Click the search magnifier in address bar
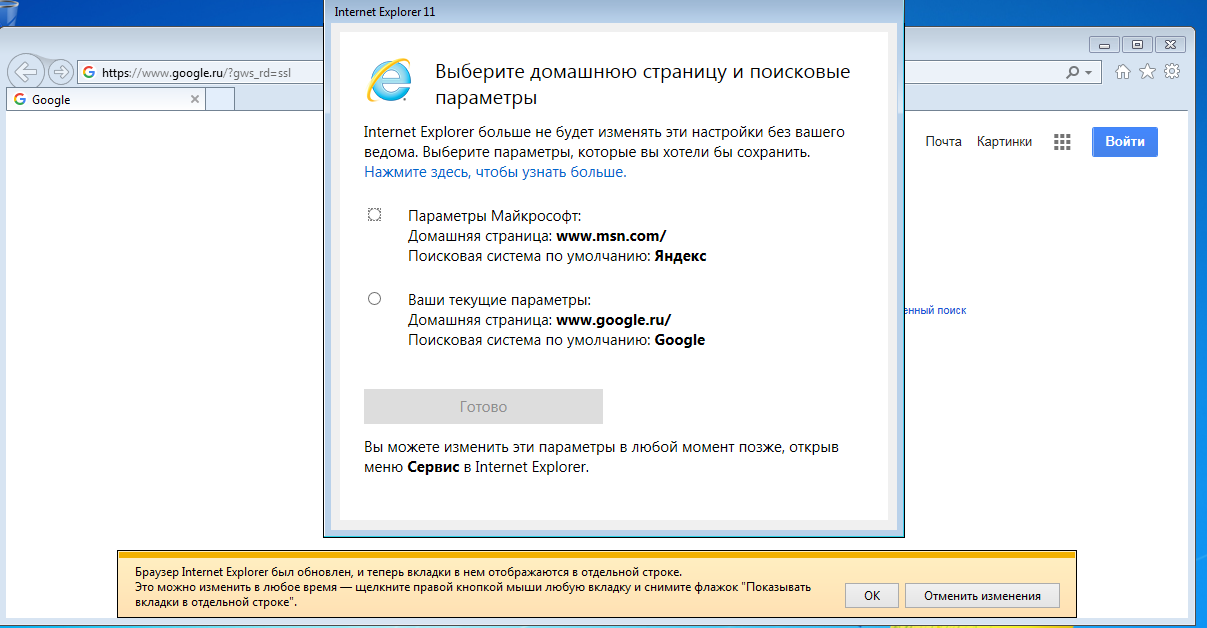The image size is (1207, 628). click(x=1073, y=72)
